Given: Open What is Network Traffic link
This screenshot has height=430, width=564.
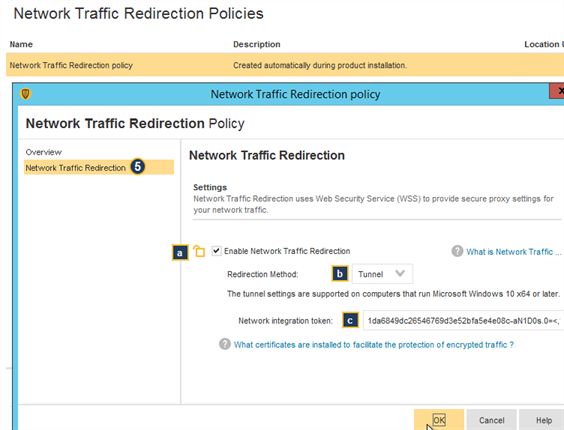Looking at the screenshot, I should pos(513,252).
